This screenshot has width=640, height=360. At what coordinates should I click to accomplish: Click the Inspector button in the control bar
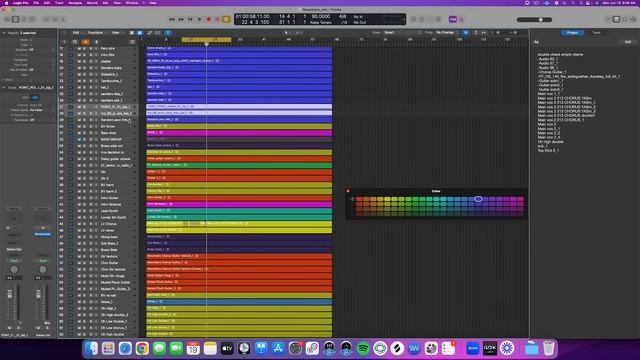pyautogui.click(x=16, y=19)
